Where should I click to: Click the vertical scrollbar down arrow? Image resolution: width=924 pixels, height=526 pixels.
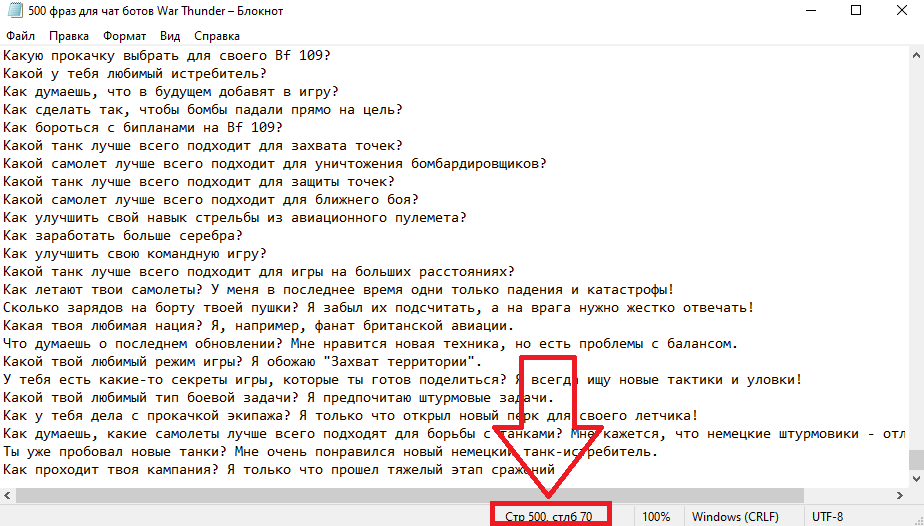(x=916, y=479)
